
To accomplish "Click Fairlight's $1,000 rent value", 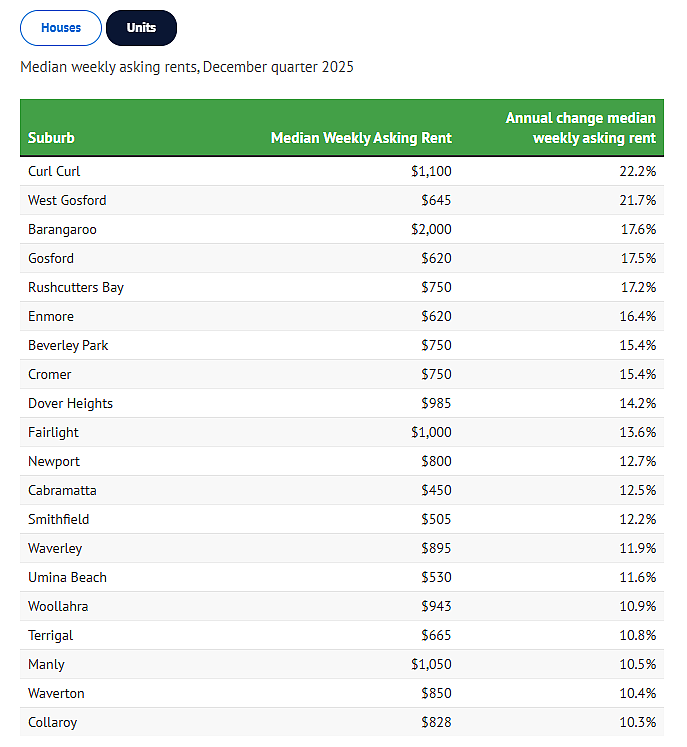I will click(431, 433).
